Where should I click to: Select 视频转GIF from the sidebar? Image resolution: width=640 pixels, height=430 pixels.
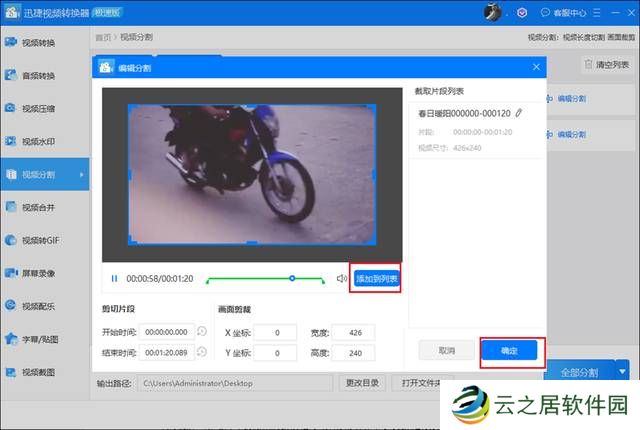pyautogui.click(x=40, y=240)
